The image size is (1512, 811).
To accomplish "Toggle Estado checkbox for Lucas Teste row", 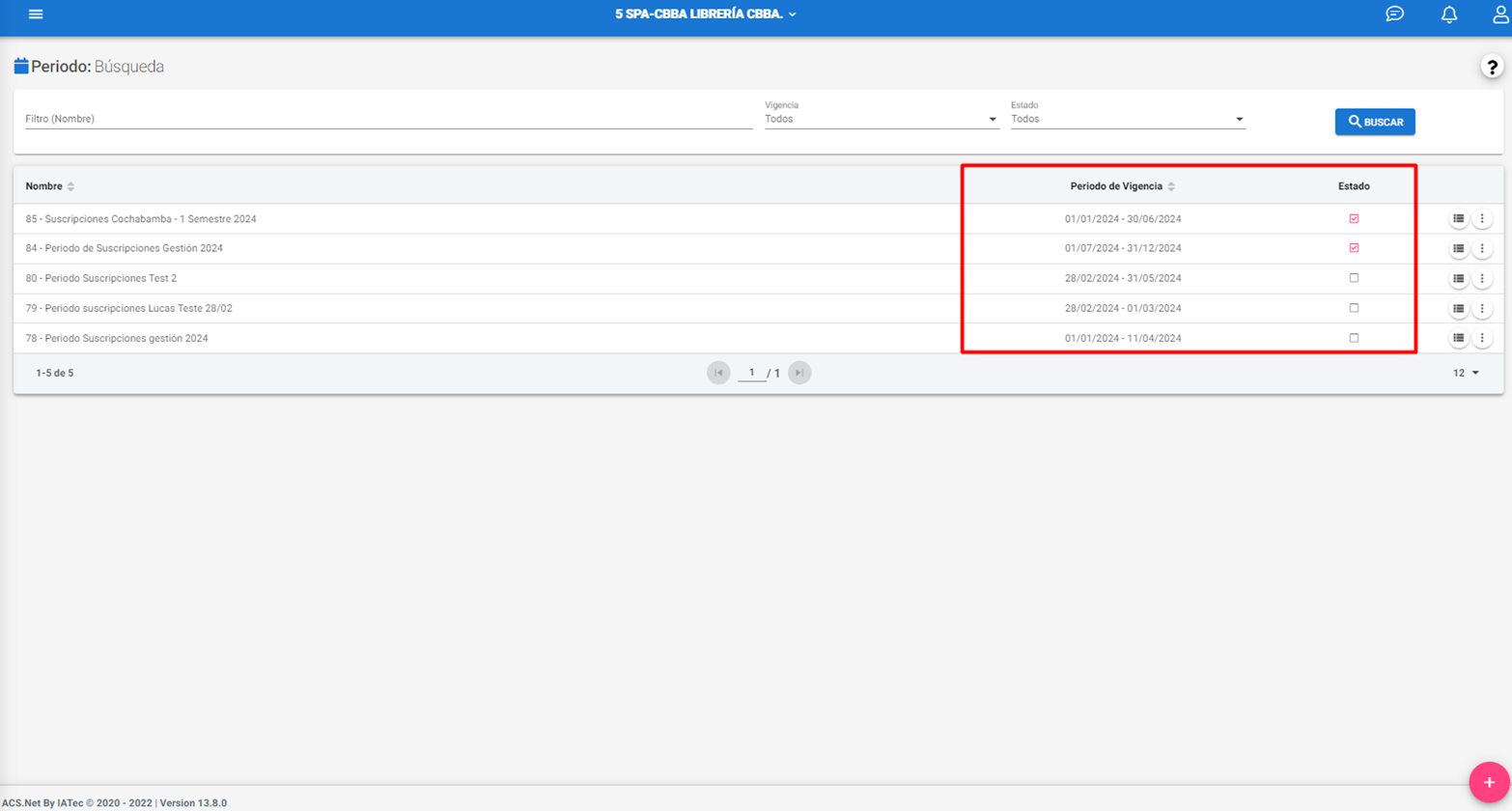I will click(1354, 308).
